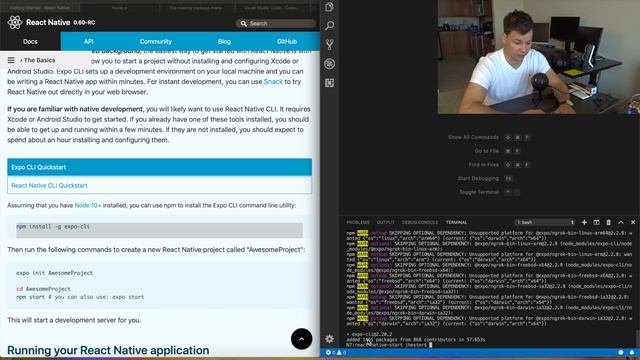640x360 pixels.
Task: Close the terminal panel
Action: 633,222
